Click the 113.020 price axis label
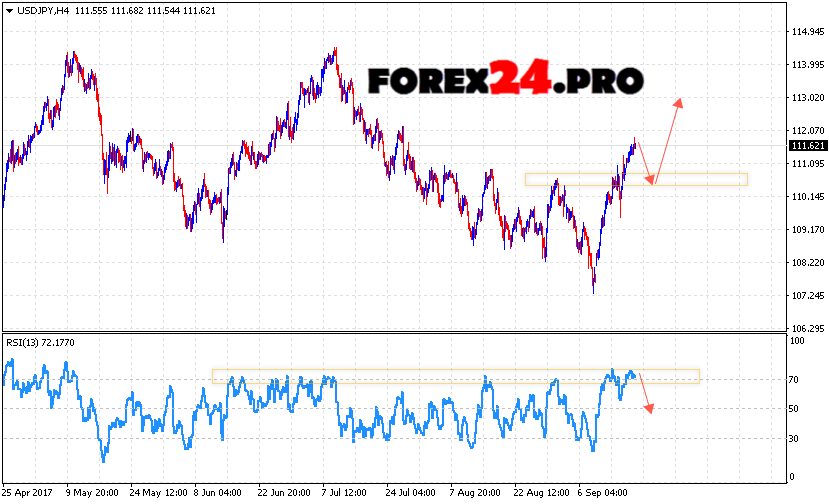The width and height of the screenshot is (829, 504). 806,98
